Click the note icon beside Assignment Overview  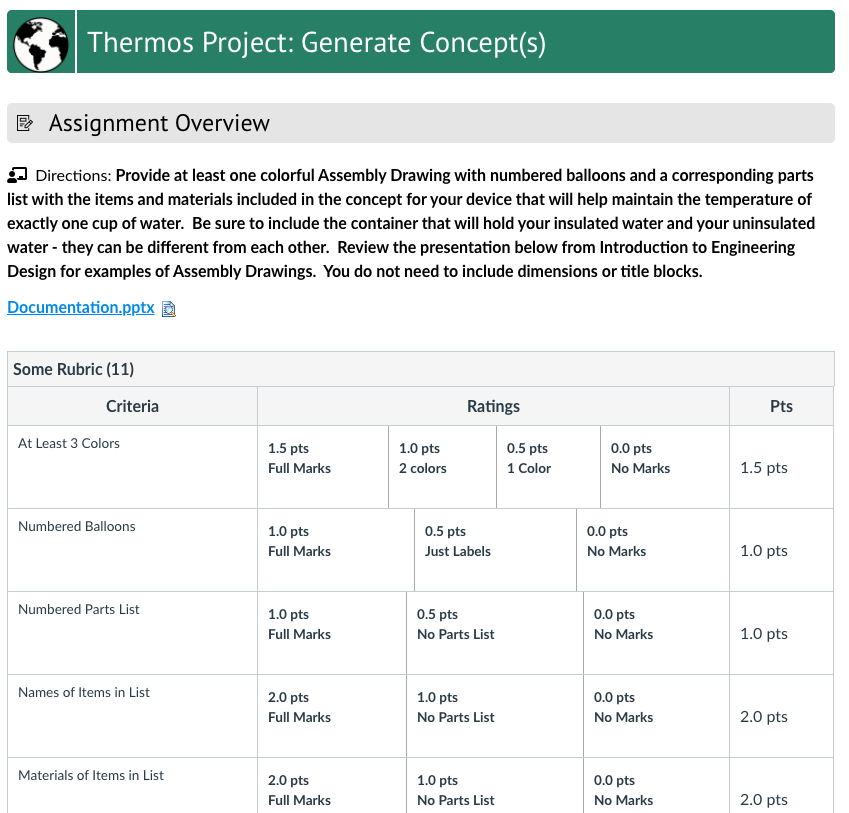click(22, 122)
